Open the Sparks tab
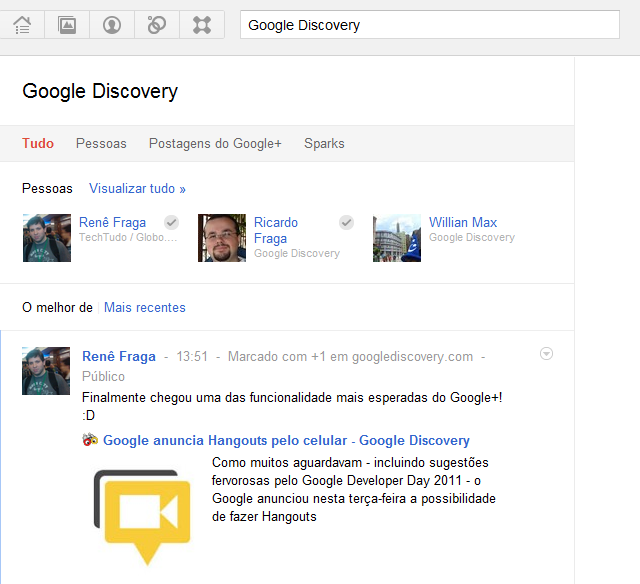 [x=324, y=143]
